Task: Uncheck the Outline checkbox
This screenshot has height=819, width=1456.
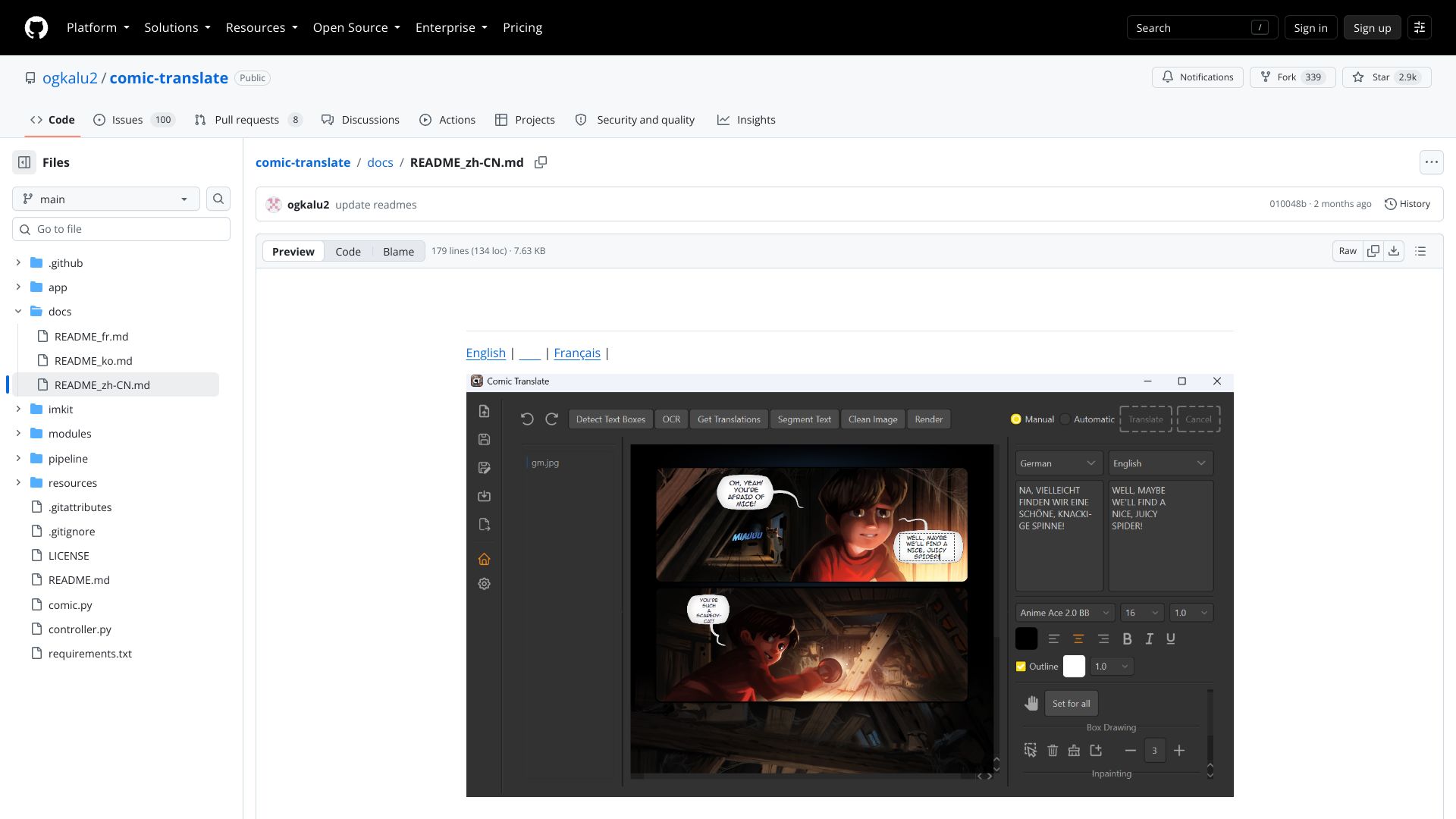Action: 1021,667
